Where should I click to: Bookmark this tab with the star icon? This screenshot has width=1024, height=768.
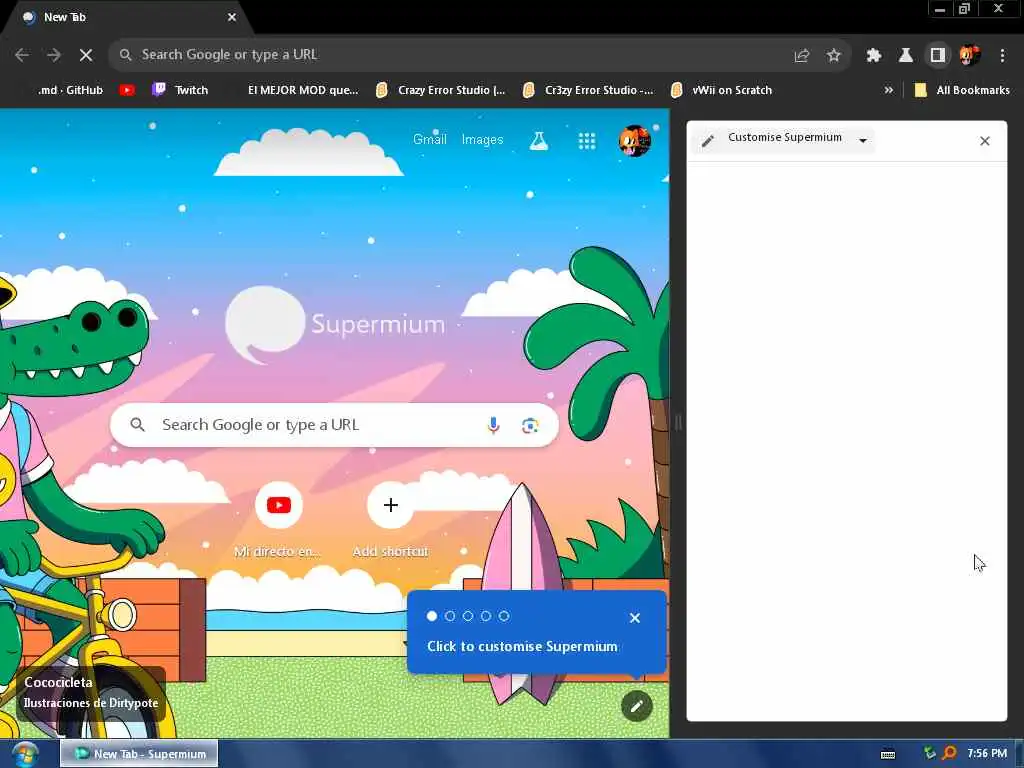[x=833, y=55]
